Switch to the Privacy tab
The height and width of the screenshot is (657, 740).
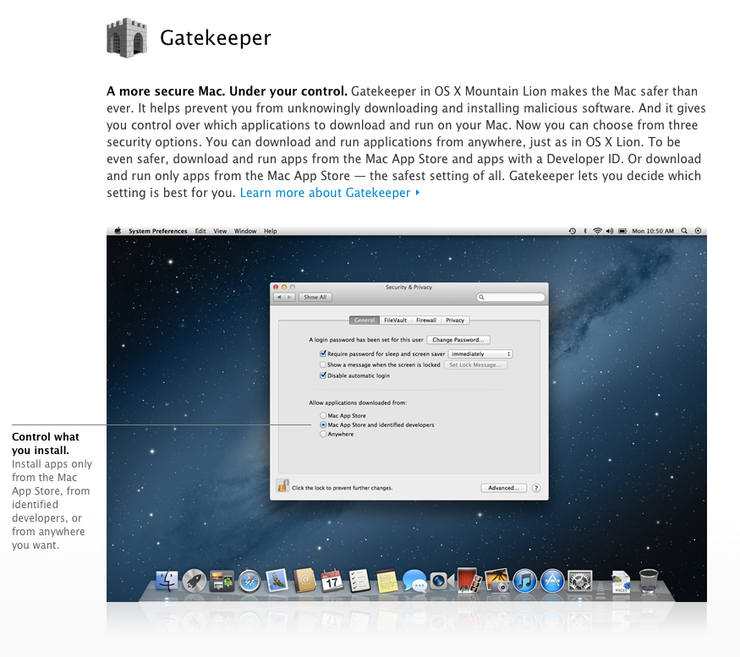pos(455,320)
